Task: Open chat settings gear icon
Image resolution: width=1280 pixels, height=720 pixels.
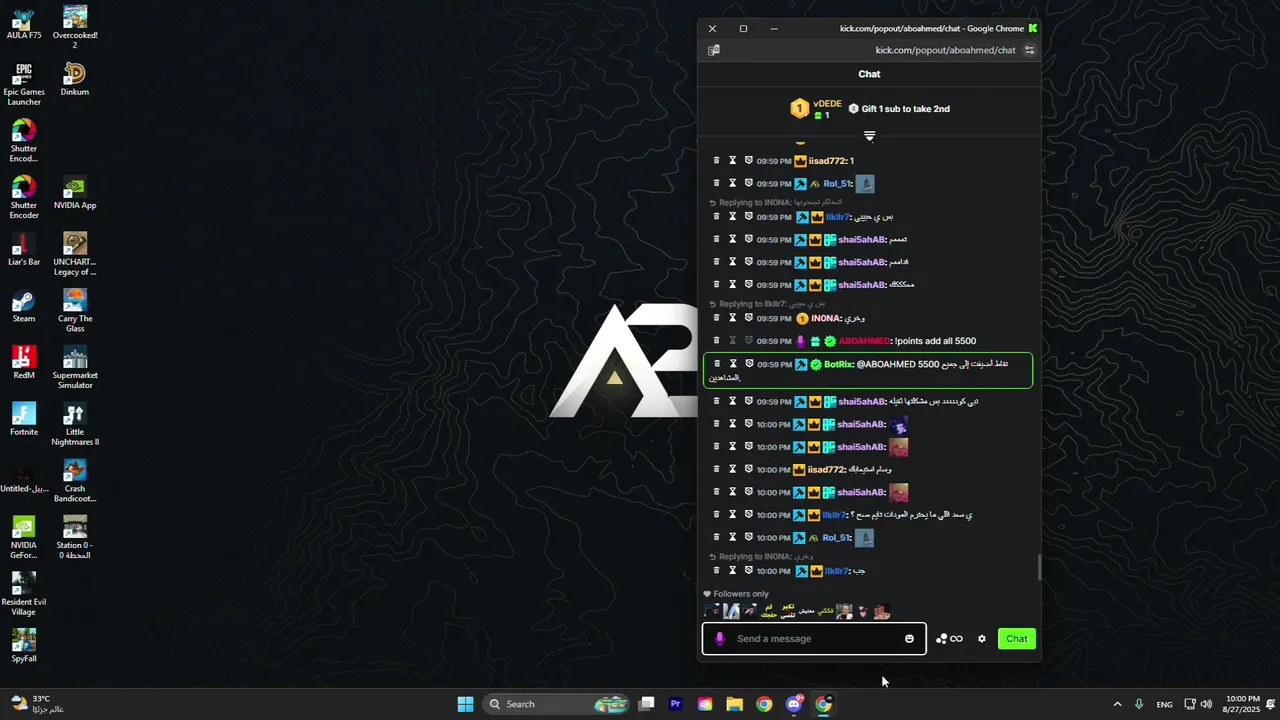Action: coord(982,639)
